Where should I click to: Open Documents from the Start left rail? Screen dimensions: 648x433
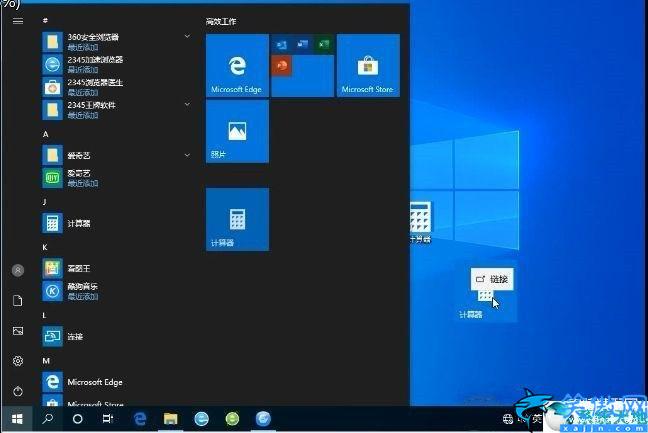click(x=18, y=301)
